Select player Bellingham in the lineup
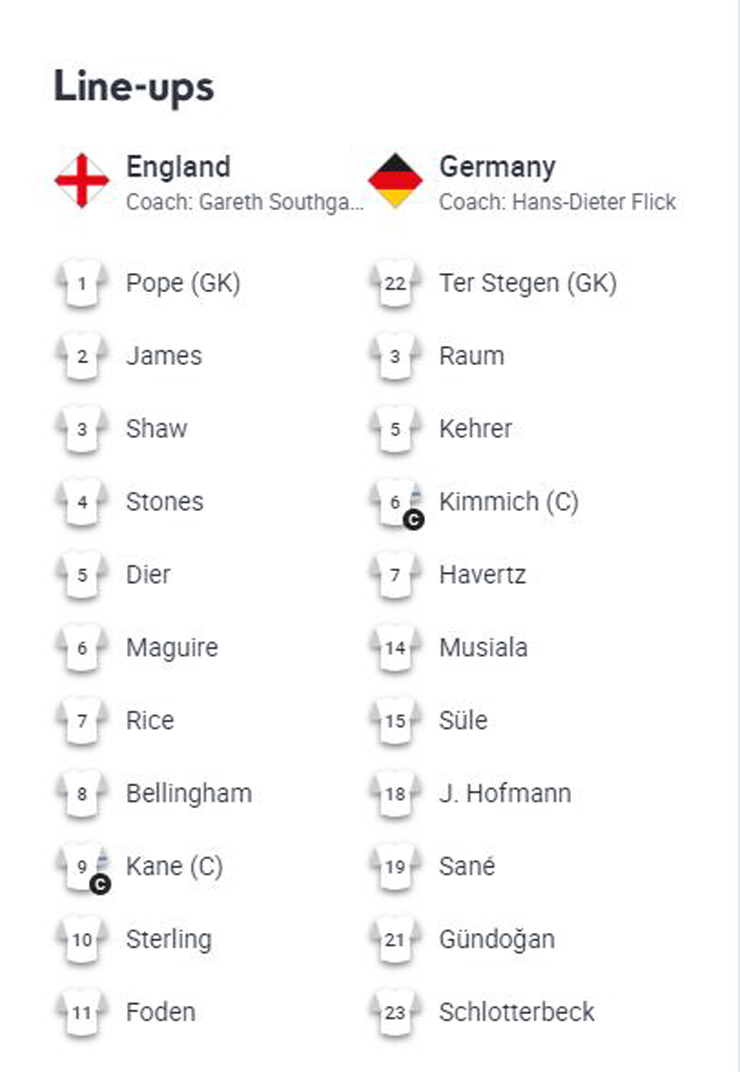 point(188,794)
